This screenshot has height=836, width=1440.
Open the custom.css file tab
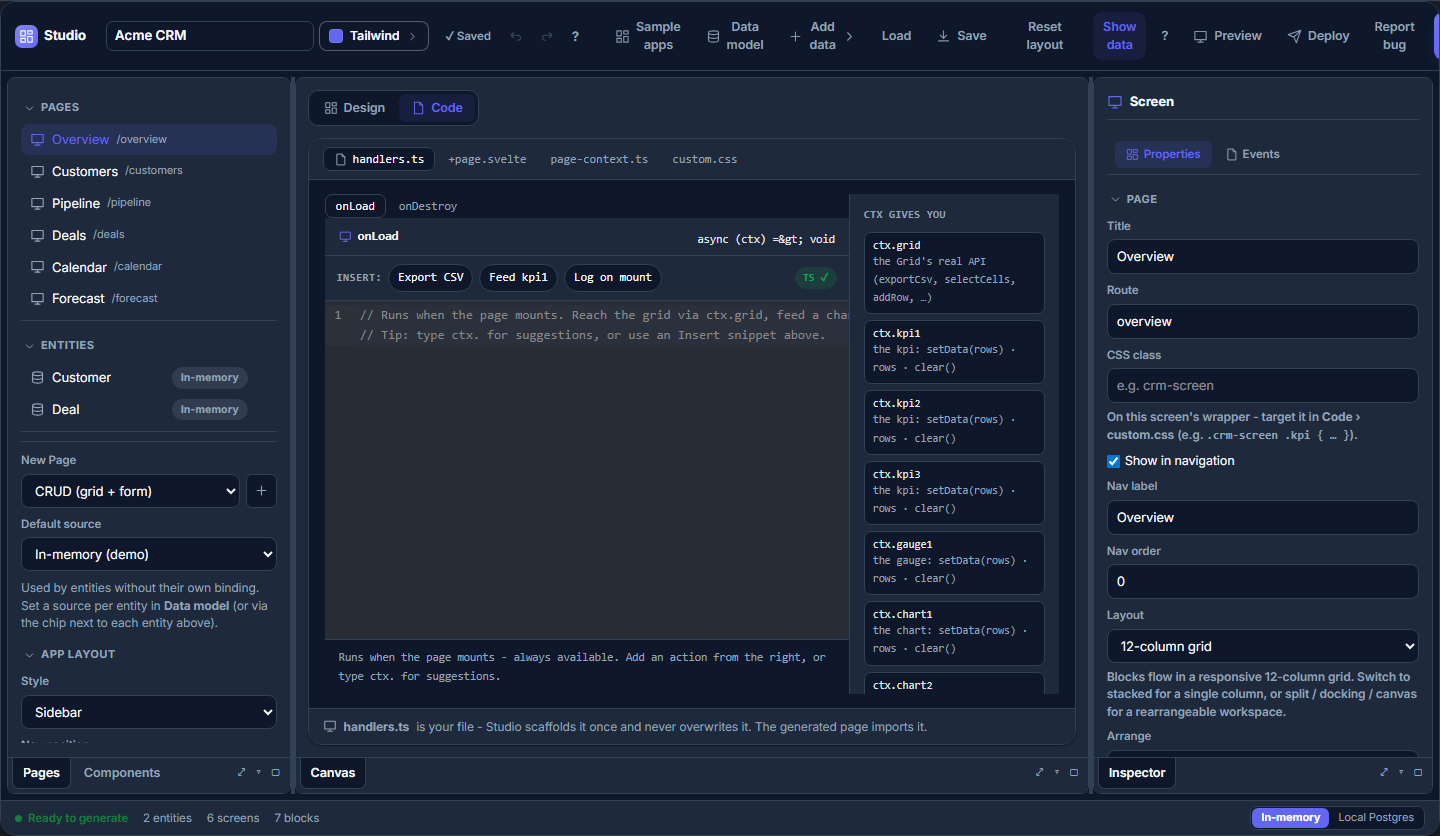(705, 159)
